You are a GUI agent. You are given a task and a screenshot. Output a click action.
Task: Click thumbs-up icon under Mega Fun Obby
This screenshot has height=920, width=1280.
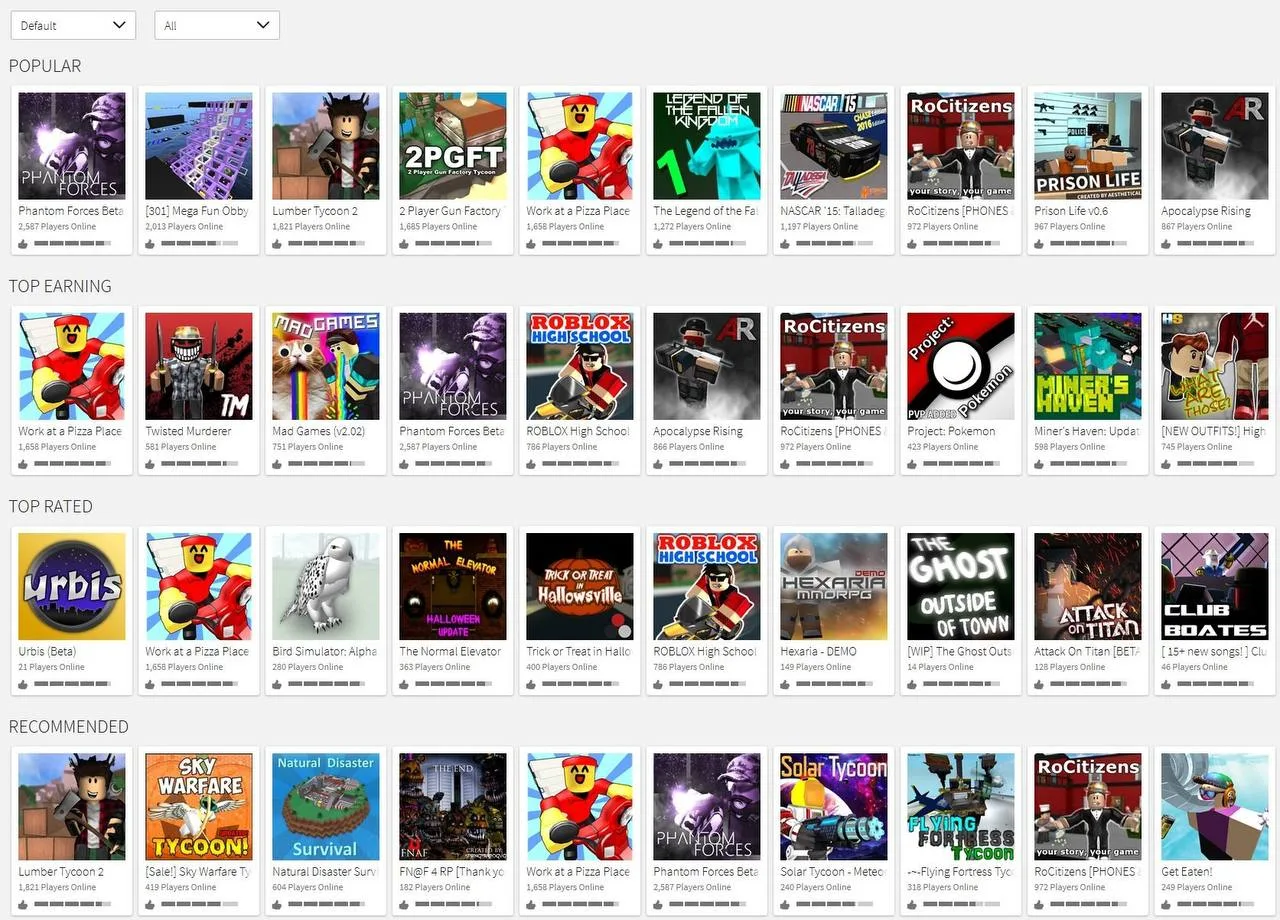(x=150, y=243)
